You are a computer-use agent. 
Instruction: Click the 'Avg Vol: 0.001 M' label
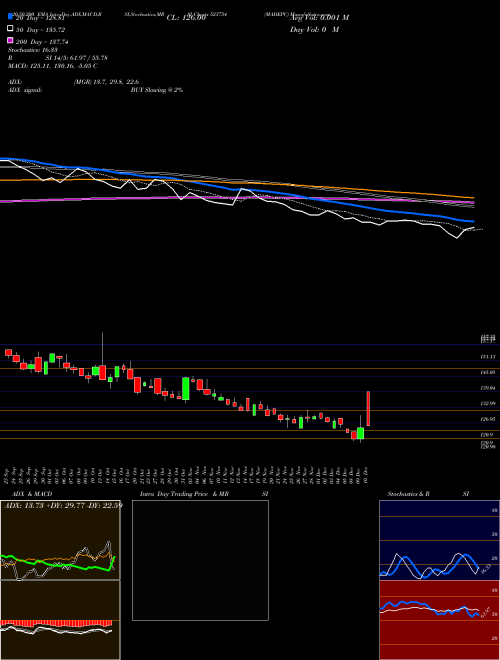point(319,18)
